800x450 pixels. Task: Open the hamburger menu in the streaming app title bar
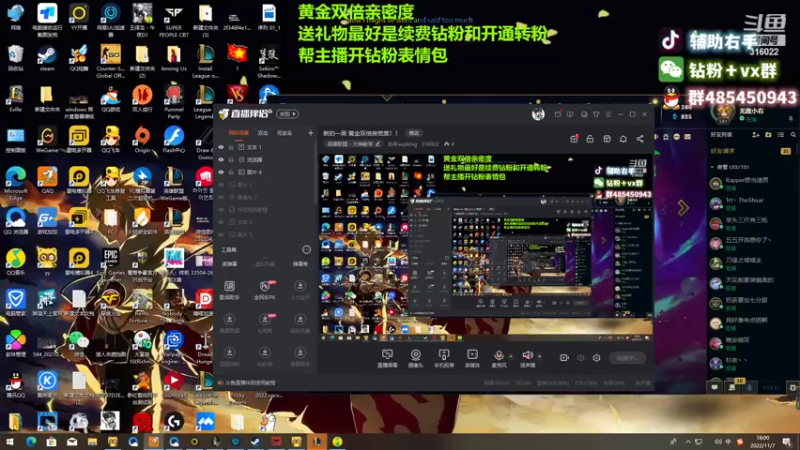pyautogui.click(x=608, y=114)
